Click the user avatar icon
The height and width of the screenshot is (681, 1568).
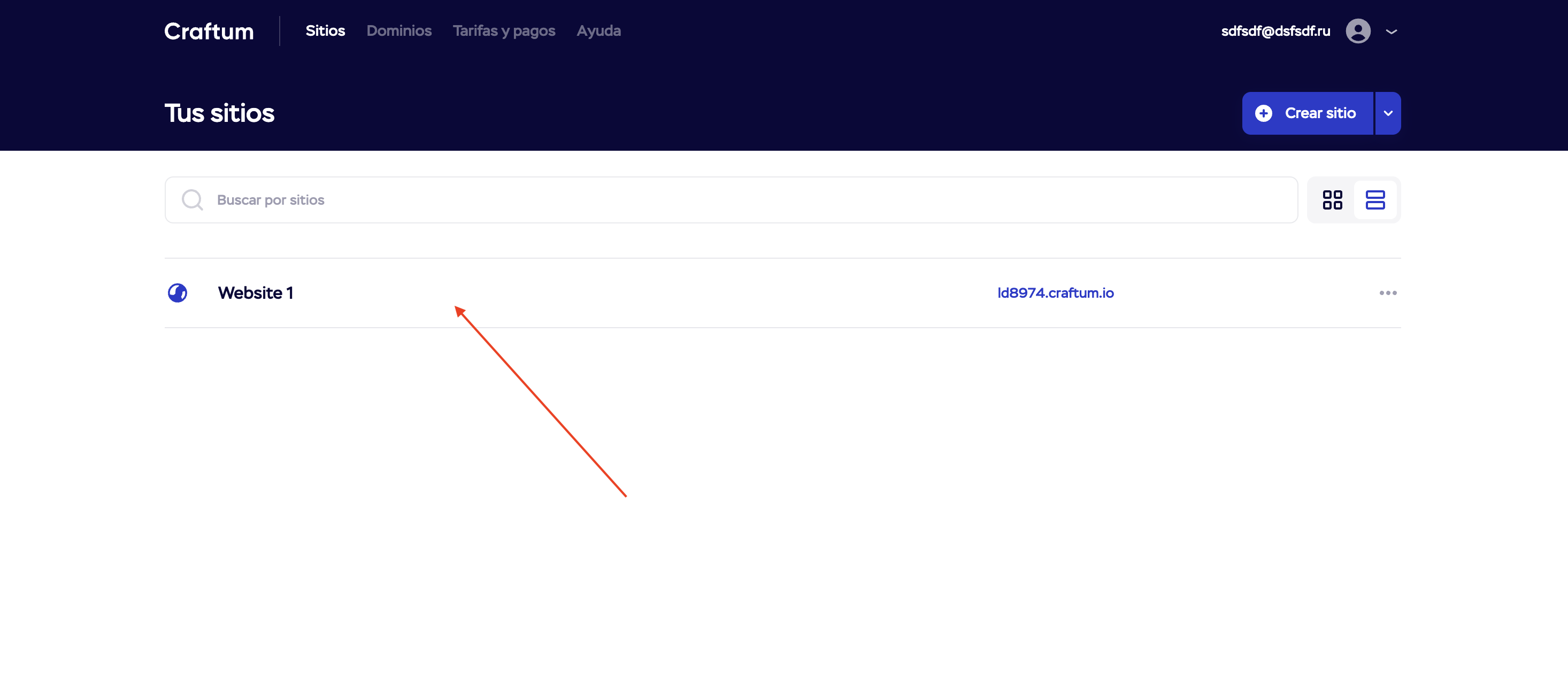pos(1358,31)
